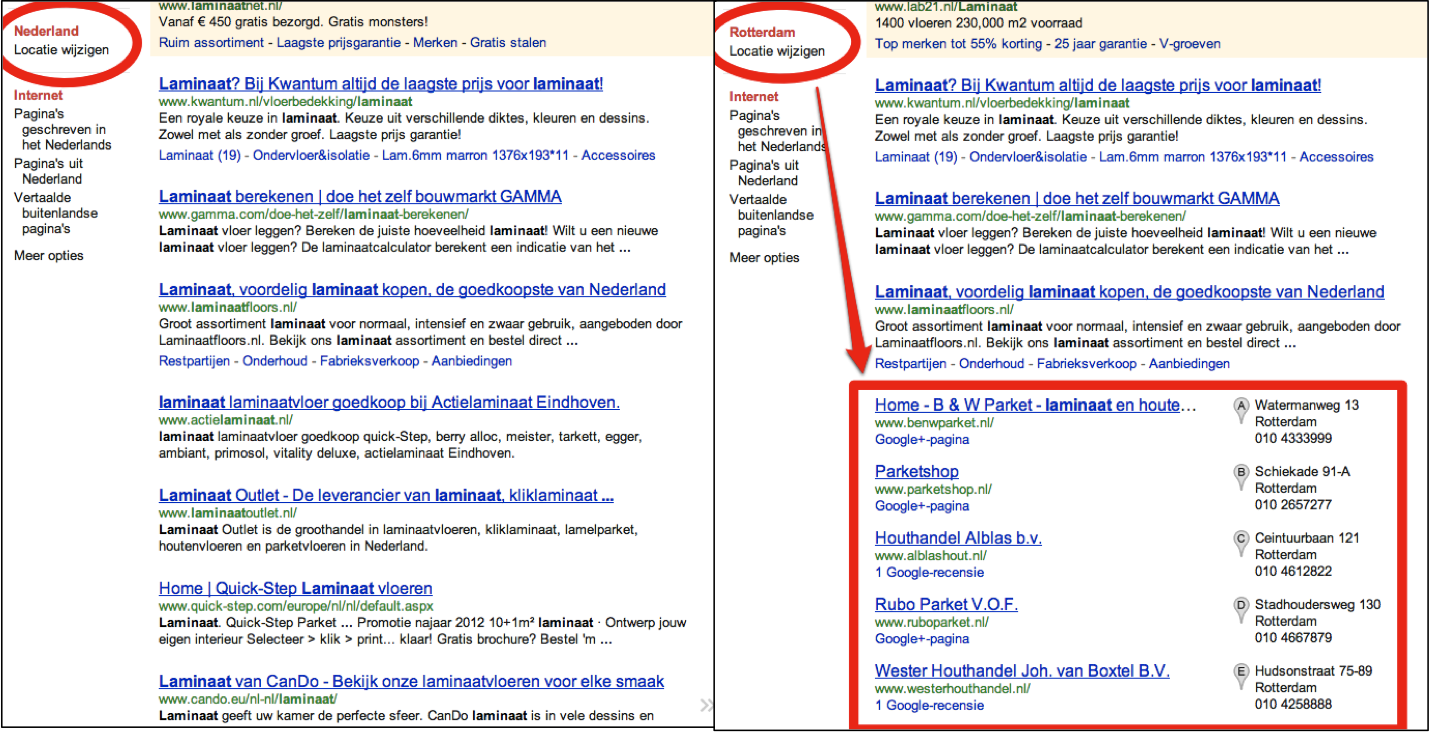The image size is (1429, 732).
Task: Open '1 Google-recensie' under Wester Houthandel
Action: coord(929,705)
